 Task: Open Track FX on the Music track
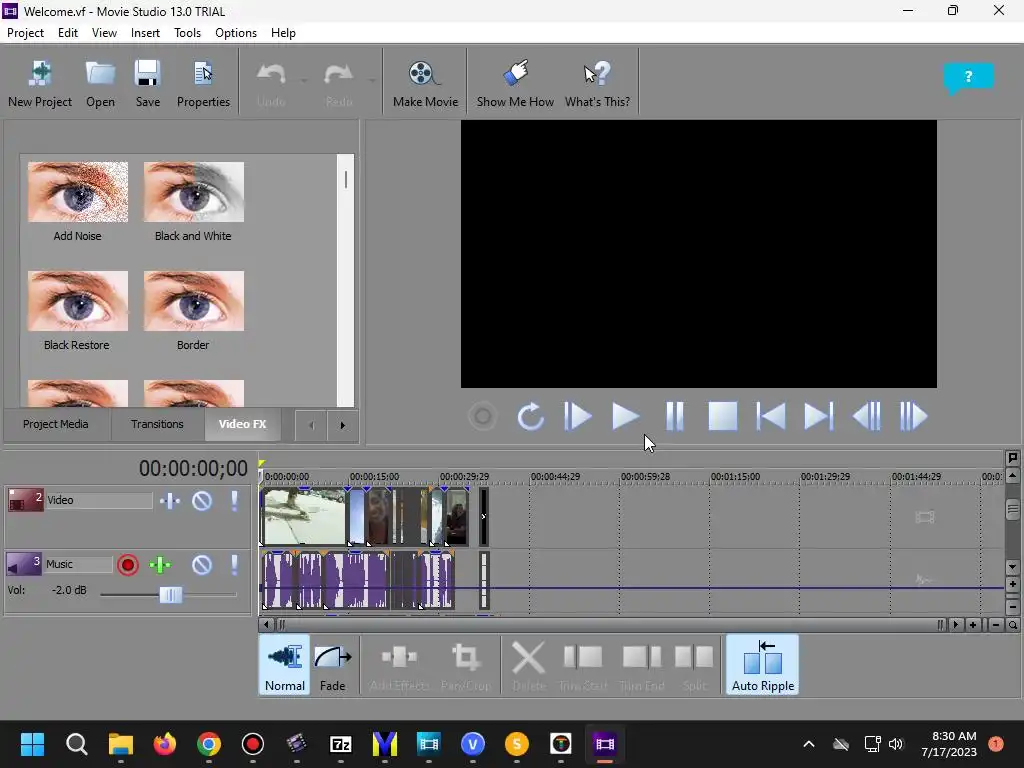click(159, 565)
